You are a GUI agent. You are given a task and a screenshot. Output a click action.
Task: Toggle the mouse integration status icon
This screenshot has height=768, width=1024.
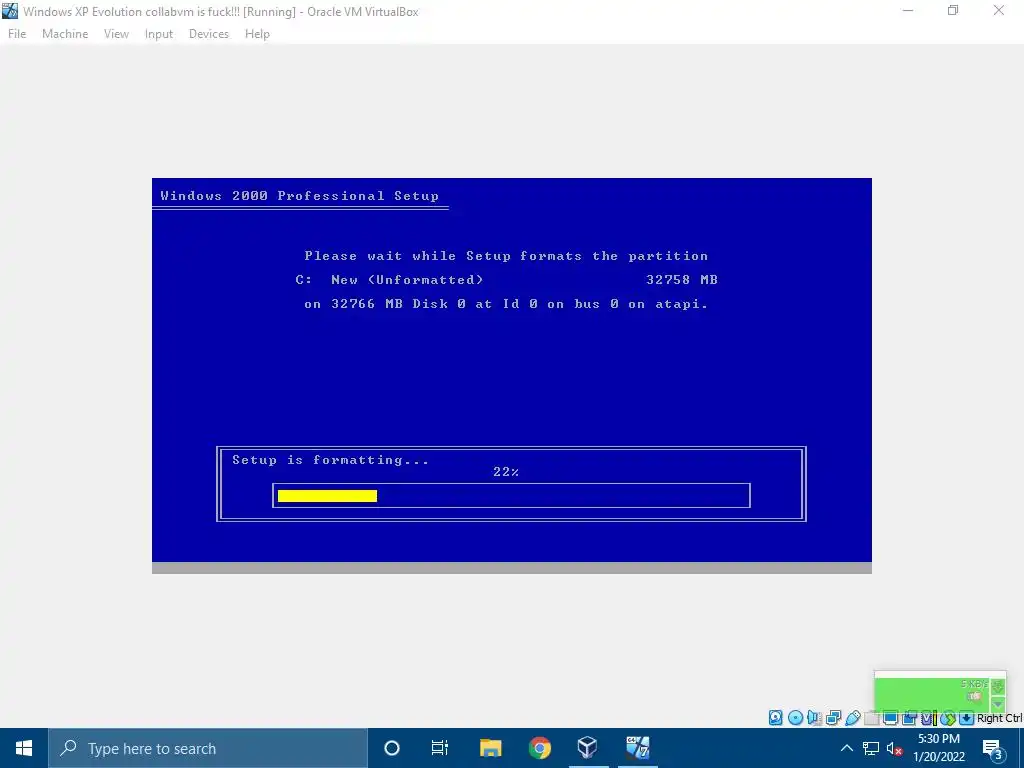tap(948, 718)
